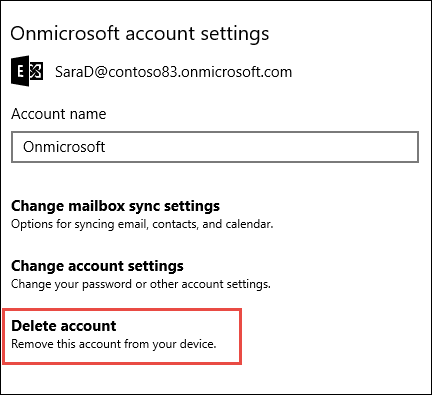
Task: Focus the Account name input field
Action: [215, 147]
